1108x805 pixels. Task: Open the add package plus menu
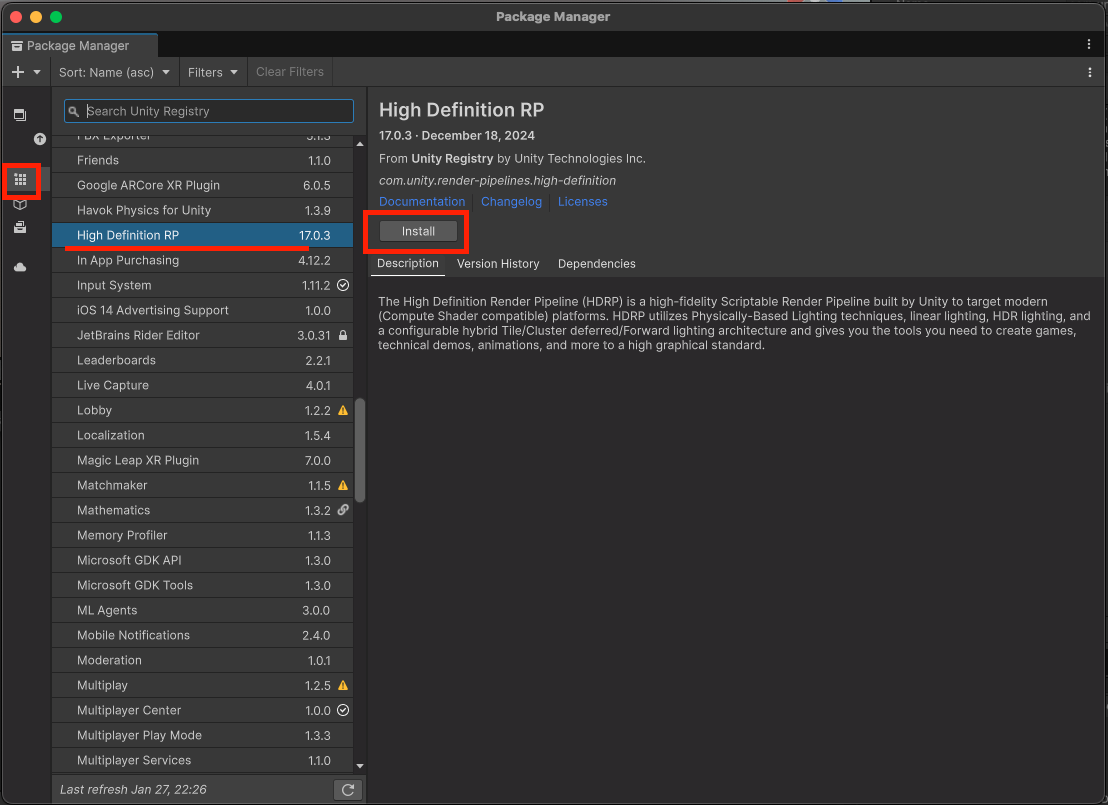[25, 71]
